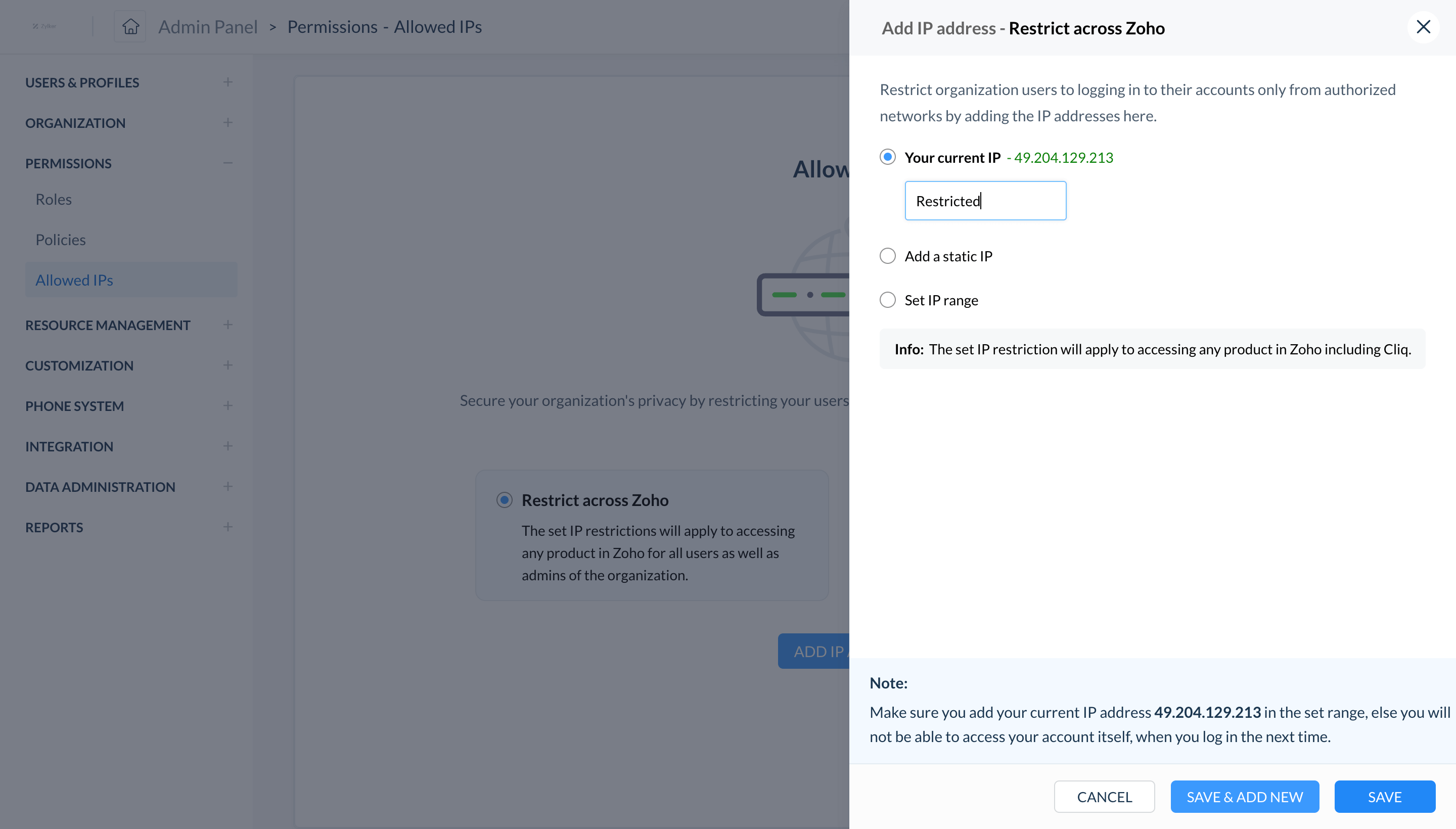This screenshot has height=829, width=1456.
Task: Click the Data Administration expand icon
Action: [227, 487]
